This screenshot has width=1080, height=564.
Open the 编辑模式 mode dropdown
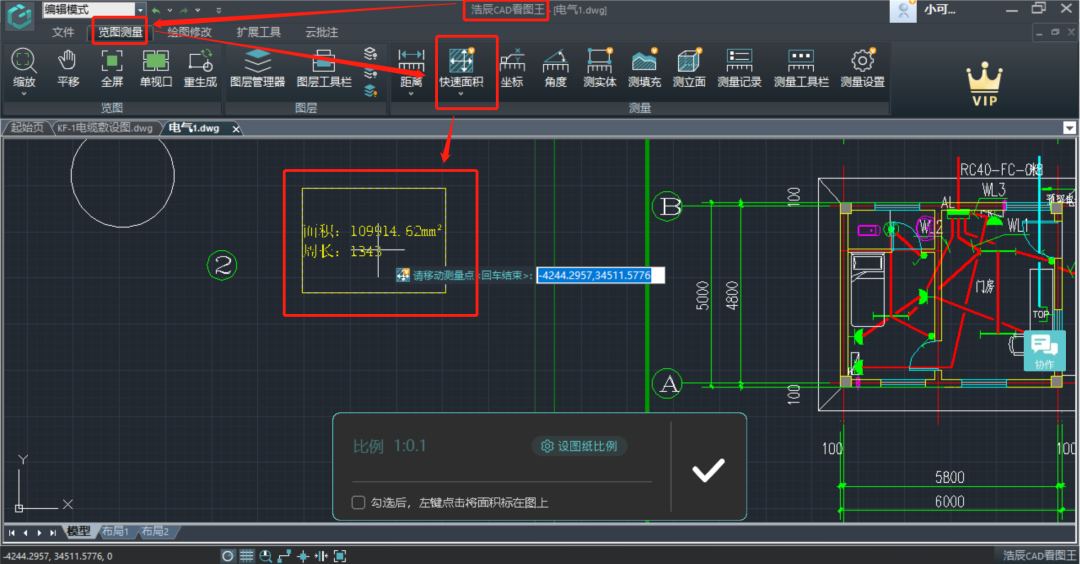tap(140, 9)
